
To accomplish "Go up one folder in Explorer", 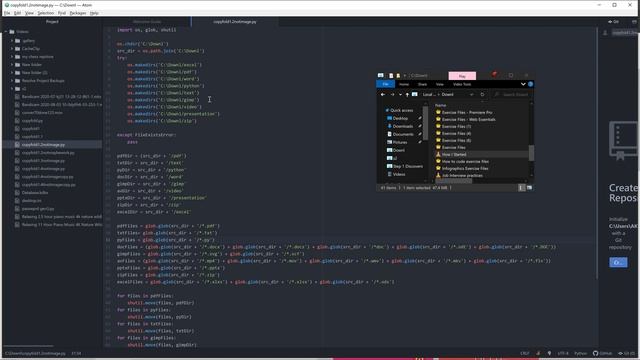I will pyautogui.click(x=407, y=95).
